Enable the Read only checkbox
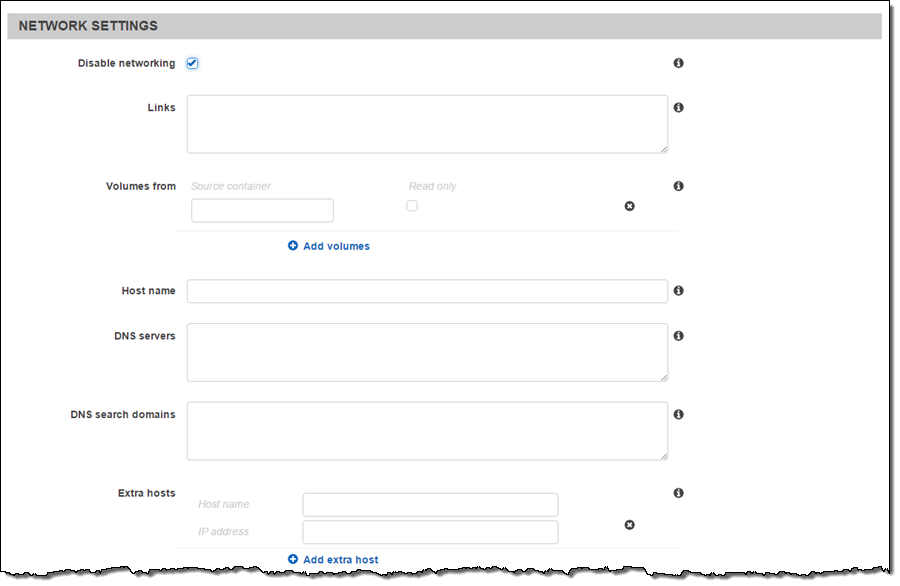900x586 pixels. [412, 206]
